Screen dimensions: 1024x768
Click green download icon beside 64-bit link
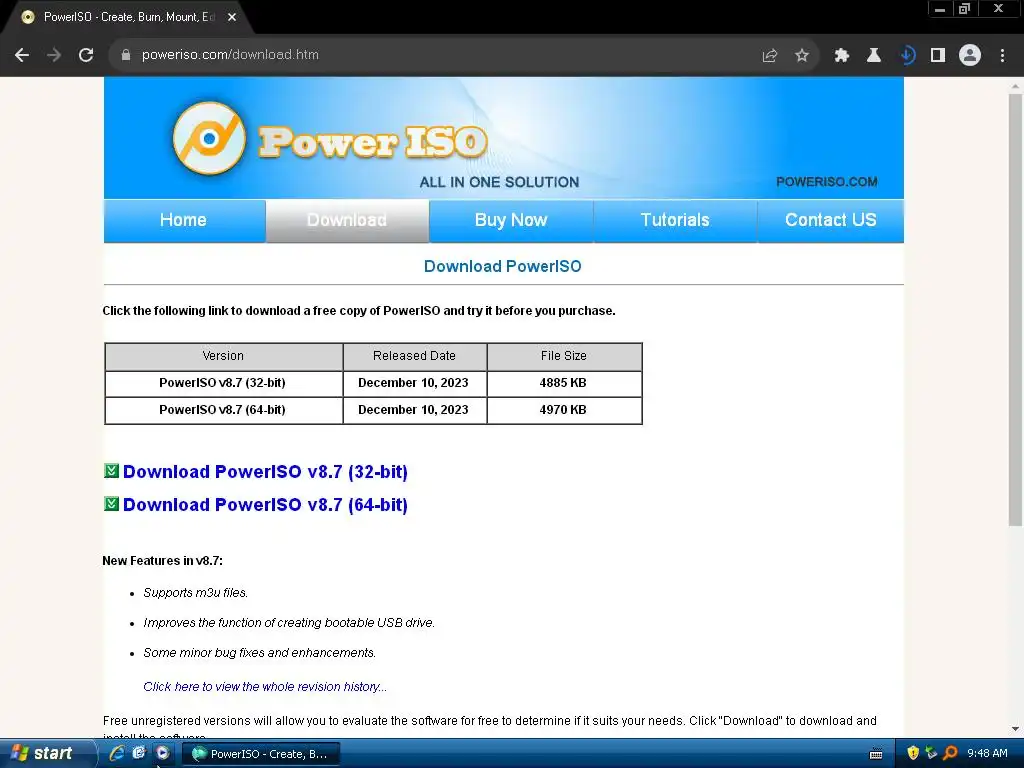pos(111,504)
